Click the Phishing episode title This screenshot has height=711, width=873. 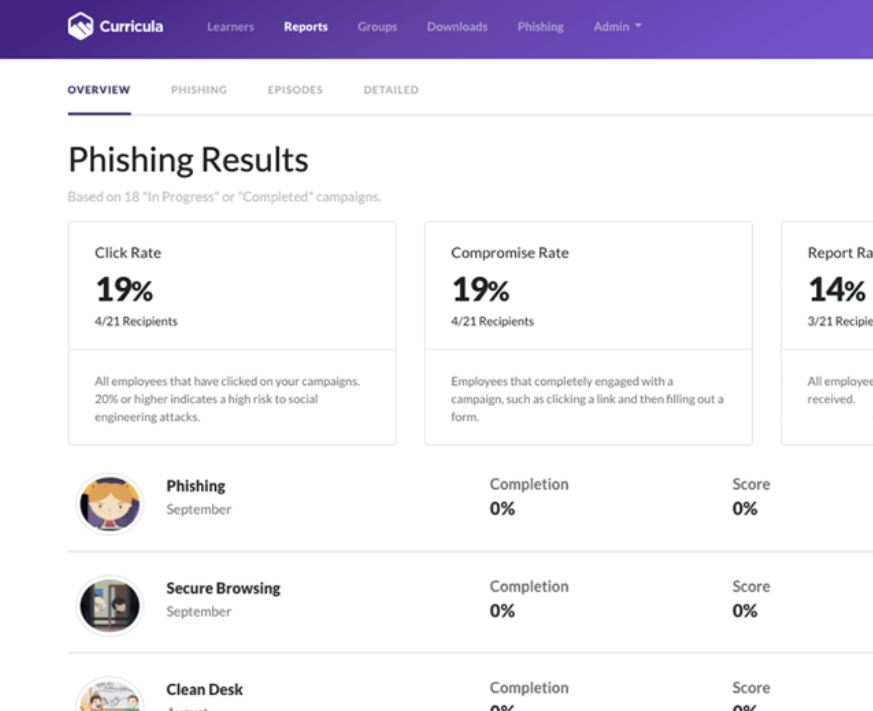(x=196, y=486)
